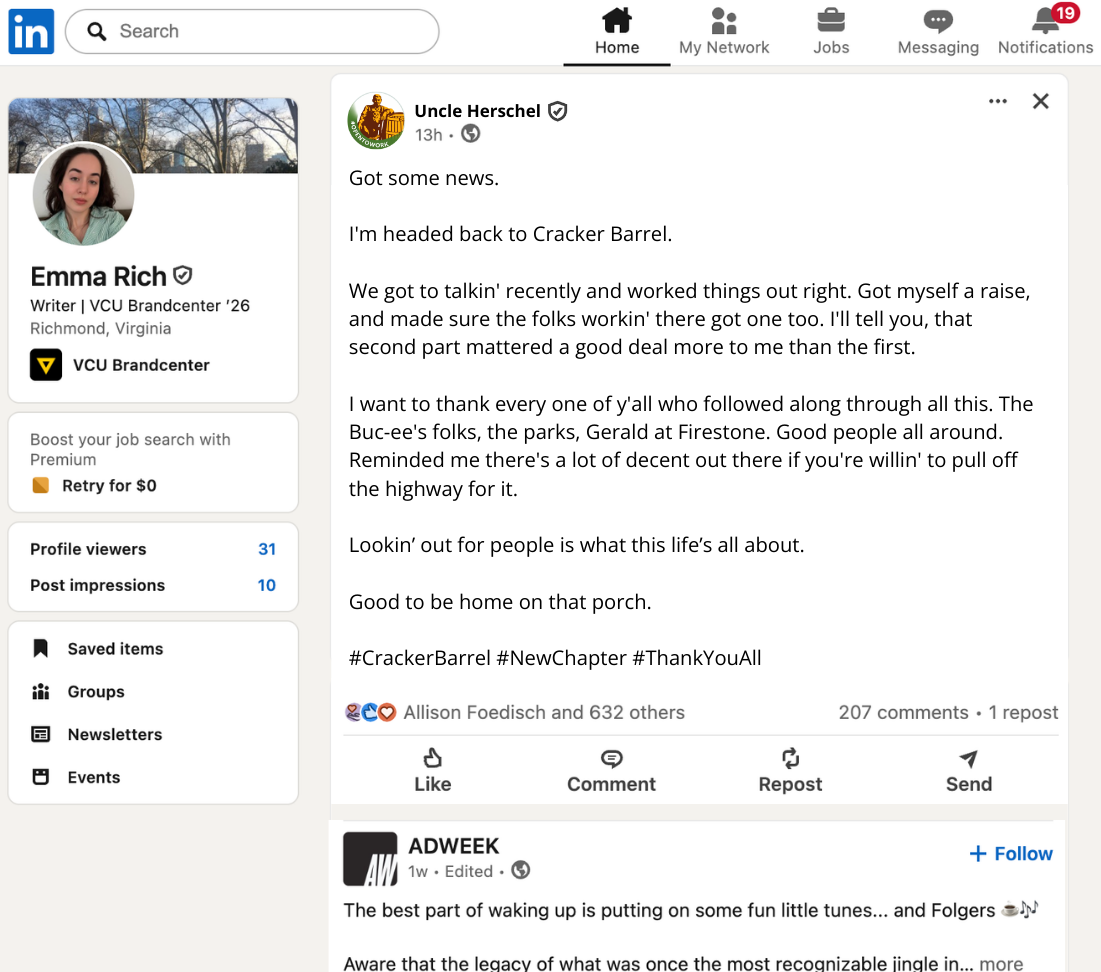Open Uncle Herschel profile name
1101x972 pixels.
click(477, 111)
